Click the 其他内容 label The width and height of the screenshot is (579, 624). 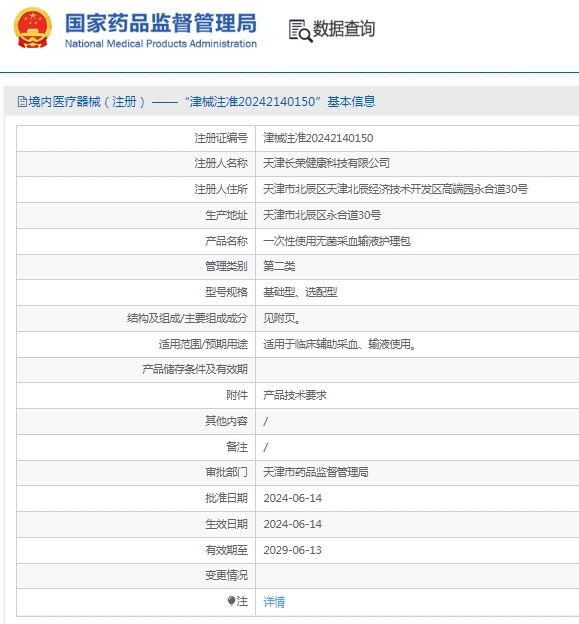226,421
